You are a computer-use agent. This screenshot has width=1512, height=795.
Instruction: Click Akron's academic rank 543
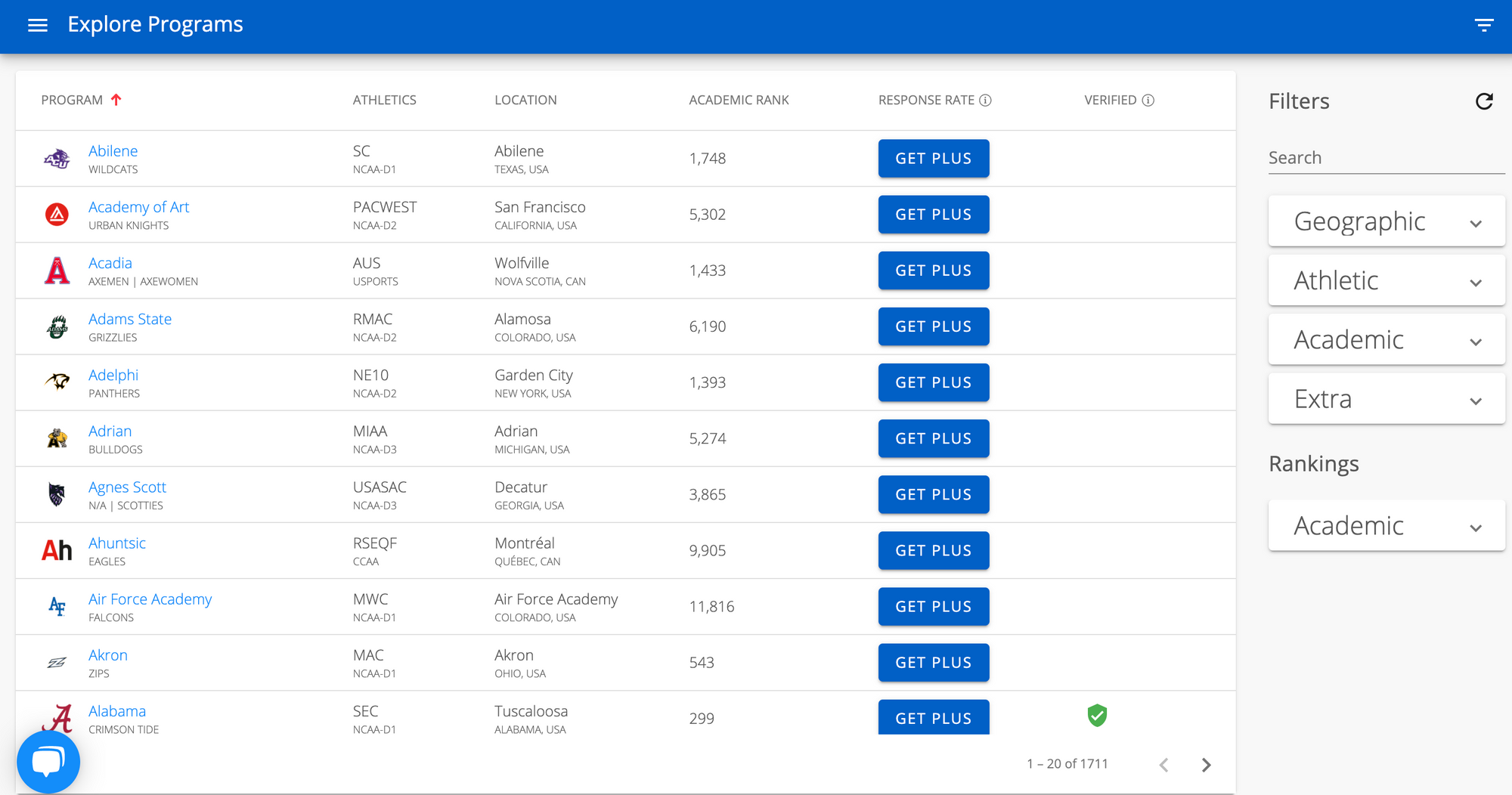pos(702,663)
